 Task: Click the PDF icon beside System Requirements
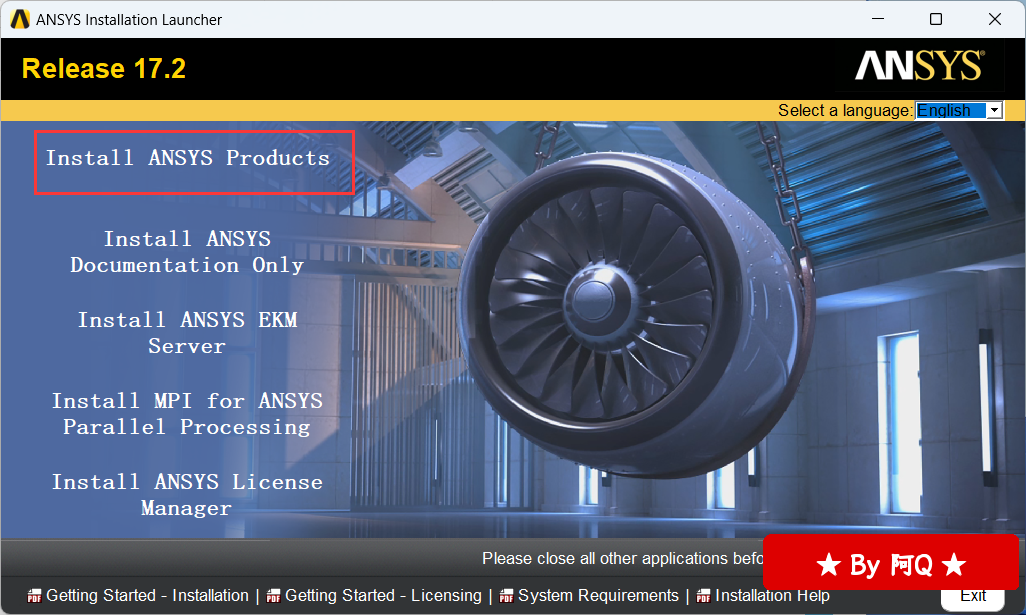point(507,597)
